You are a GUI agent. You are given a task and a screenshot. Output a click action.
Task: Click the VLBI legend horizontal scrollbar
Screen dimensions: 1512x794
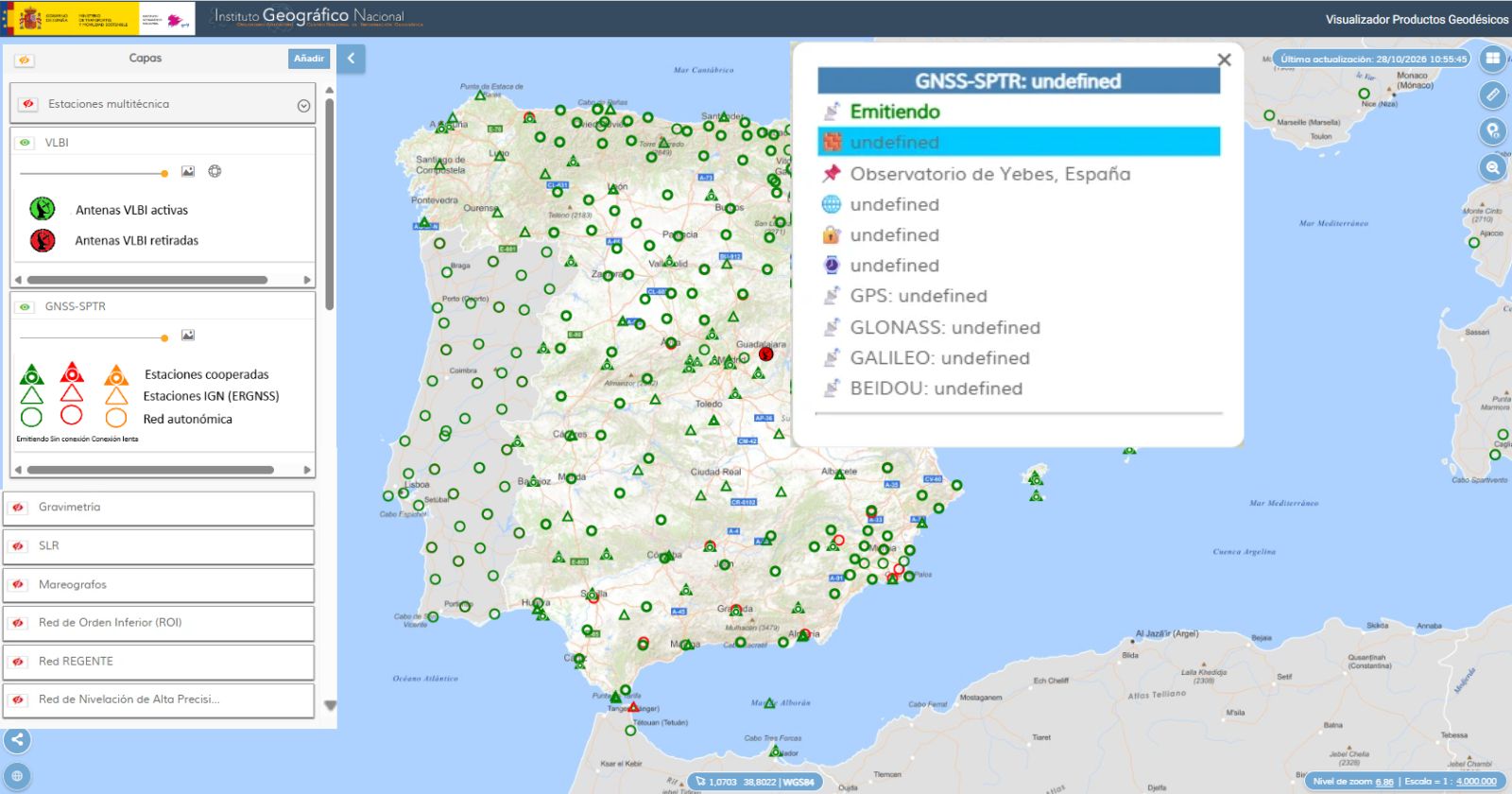[x=146, y=280]
